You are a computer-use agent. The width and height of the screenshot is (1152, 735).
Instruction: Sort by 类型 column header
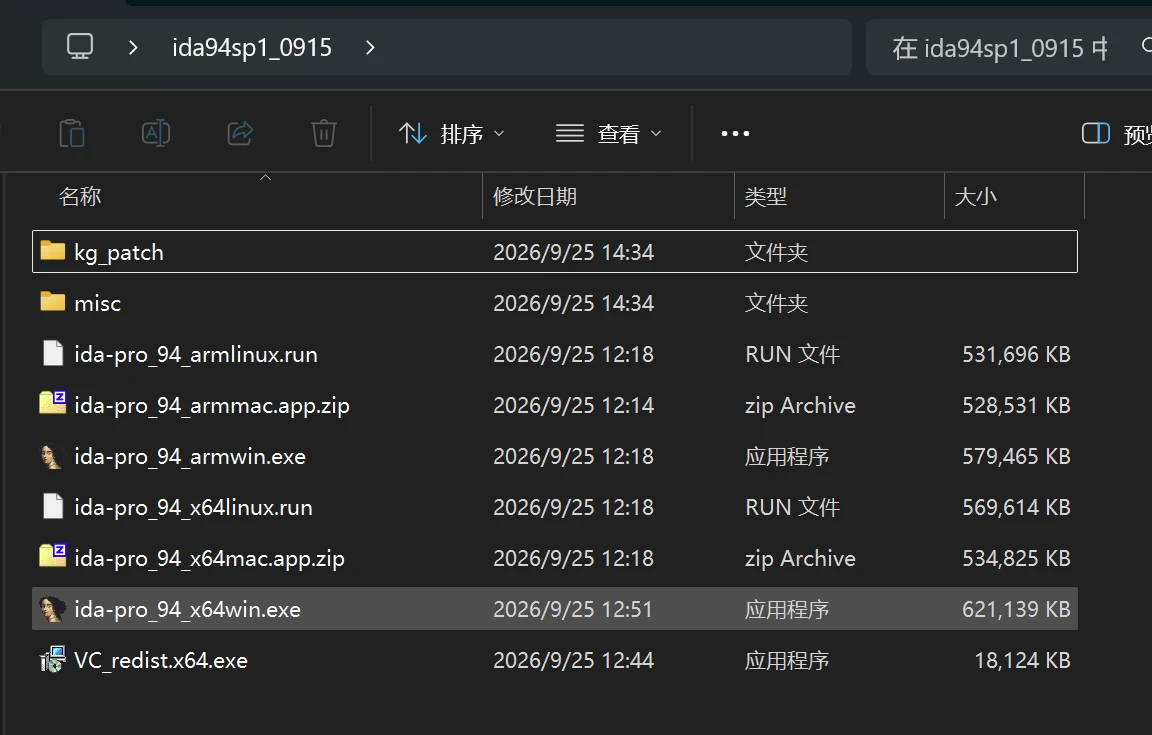(766, 196)
